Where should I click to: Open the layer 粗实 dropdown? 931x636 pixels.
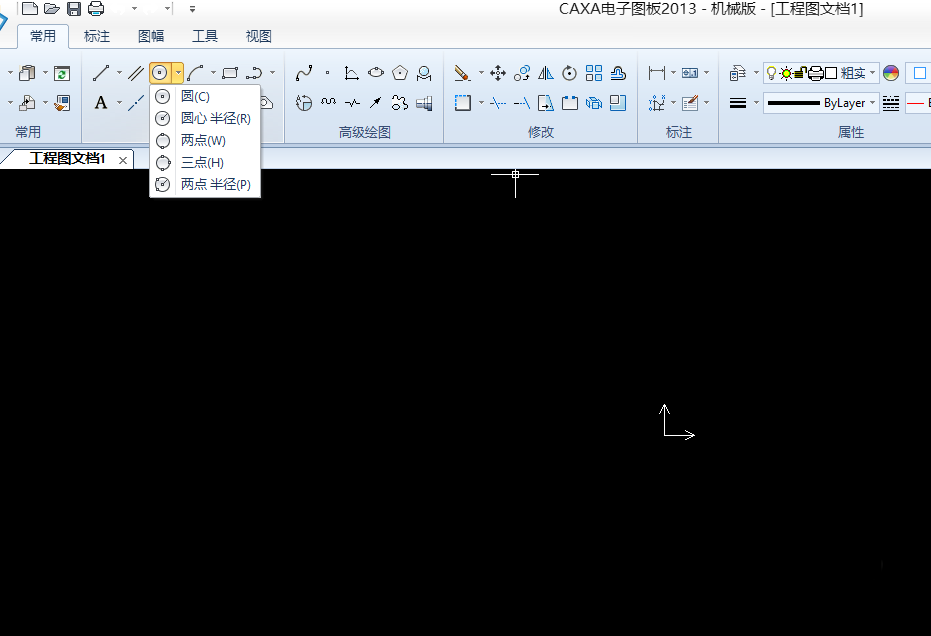[x=872, y=73]
